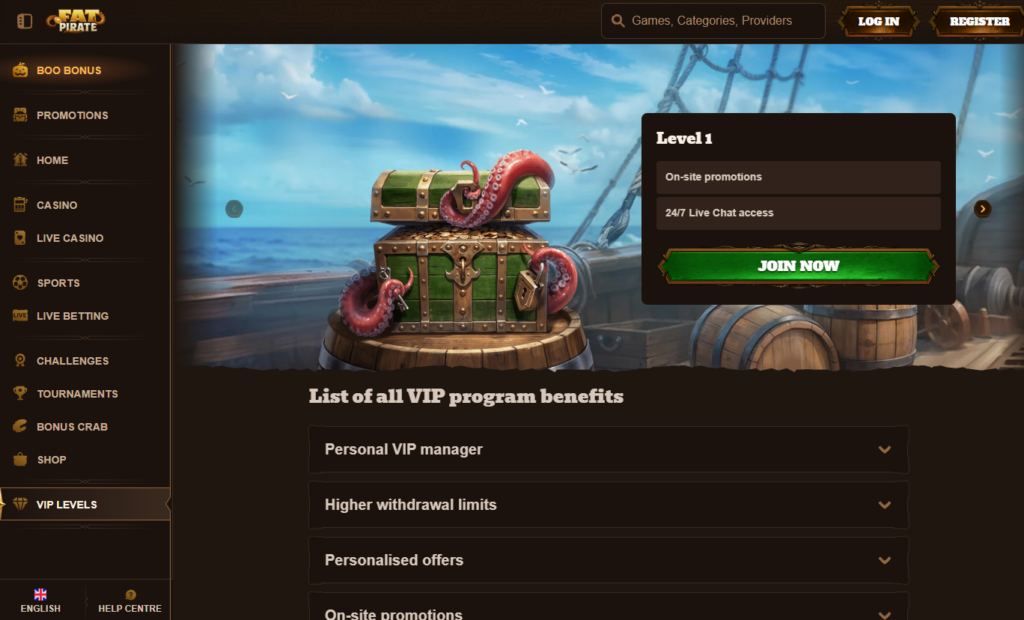Click the Casino slot machine icon
The image size is (1024, 620).
click(20, 204)
